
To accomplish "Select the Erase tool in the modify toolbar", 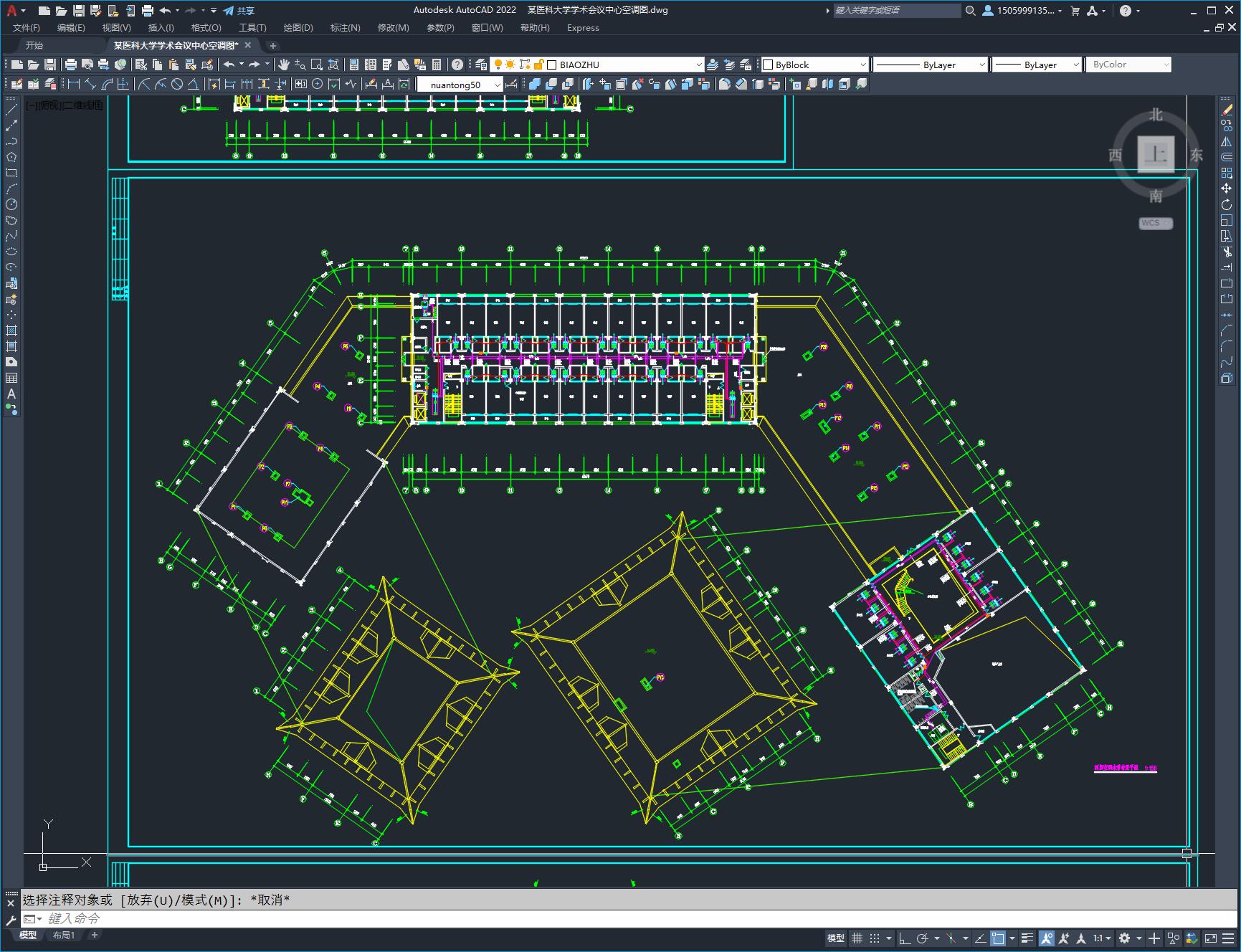I will click(1227, 110).
